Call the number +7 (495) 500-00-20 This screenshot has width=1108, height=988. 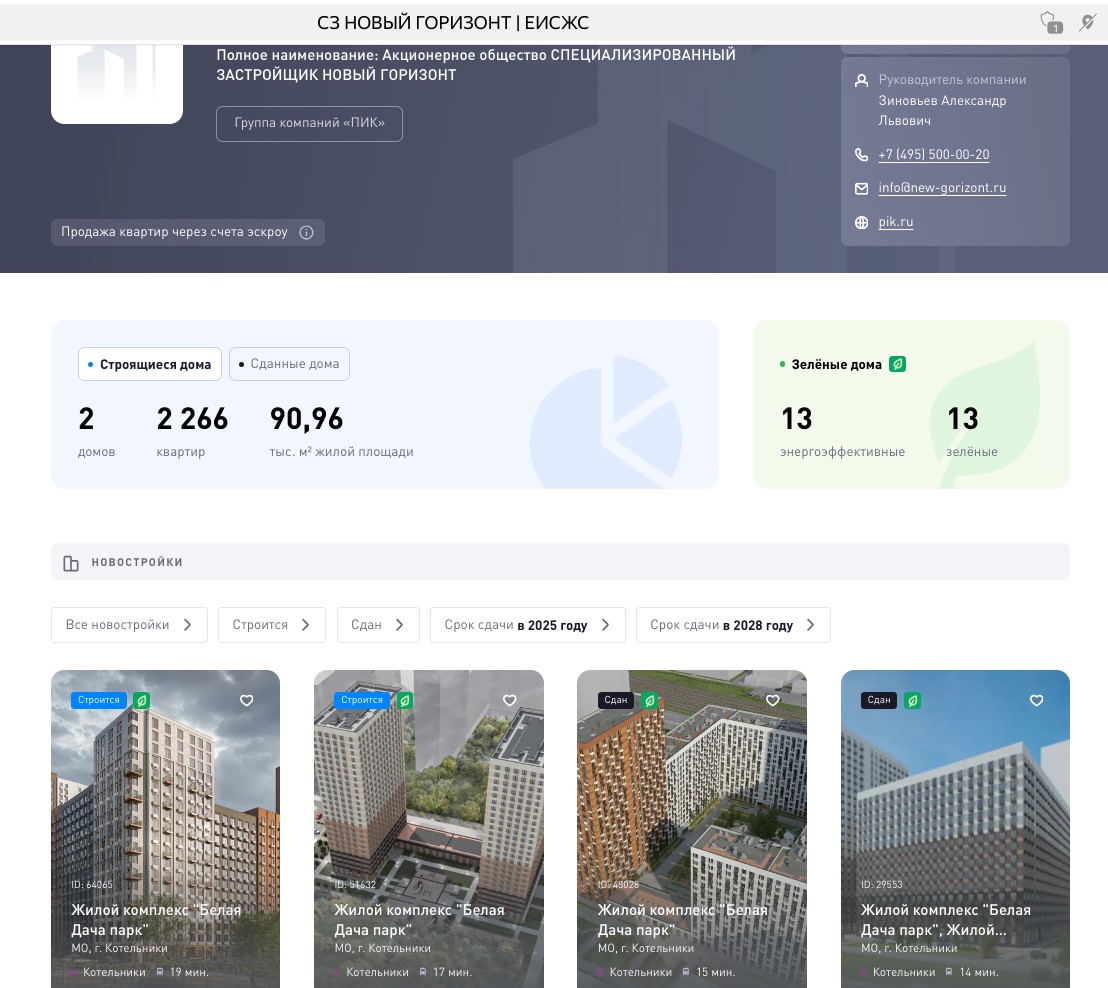[933, 155]
